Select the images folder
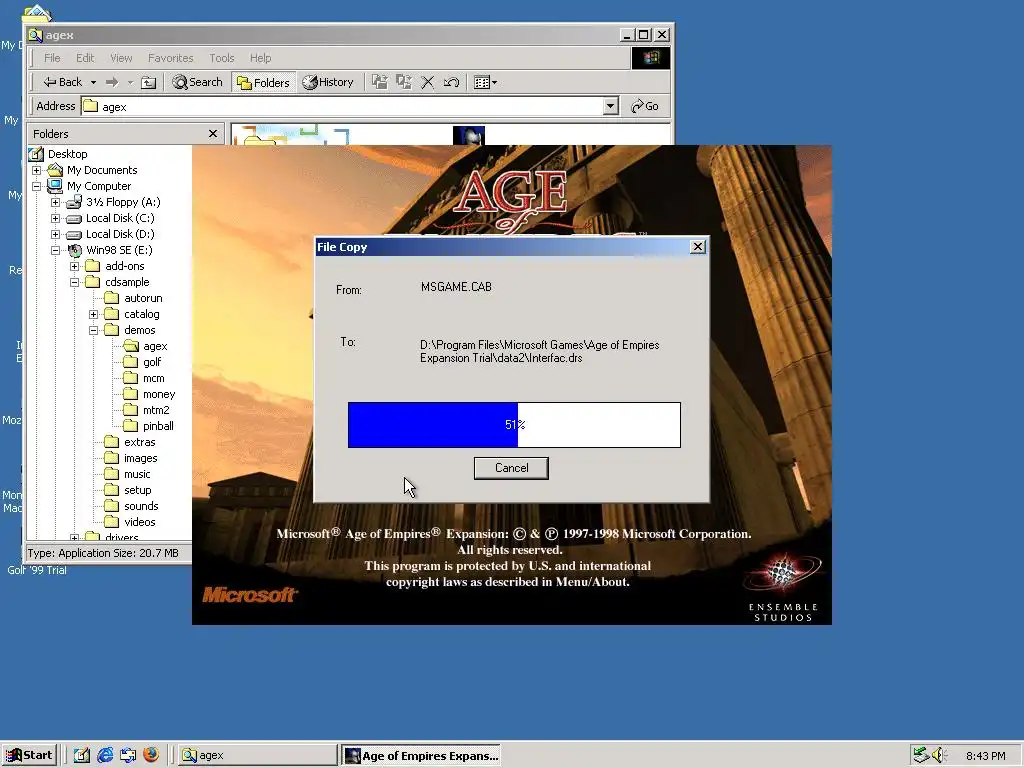This screenshot has height=768, width=1024. pos(140,458)
